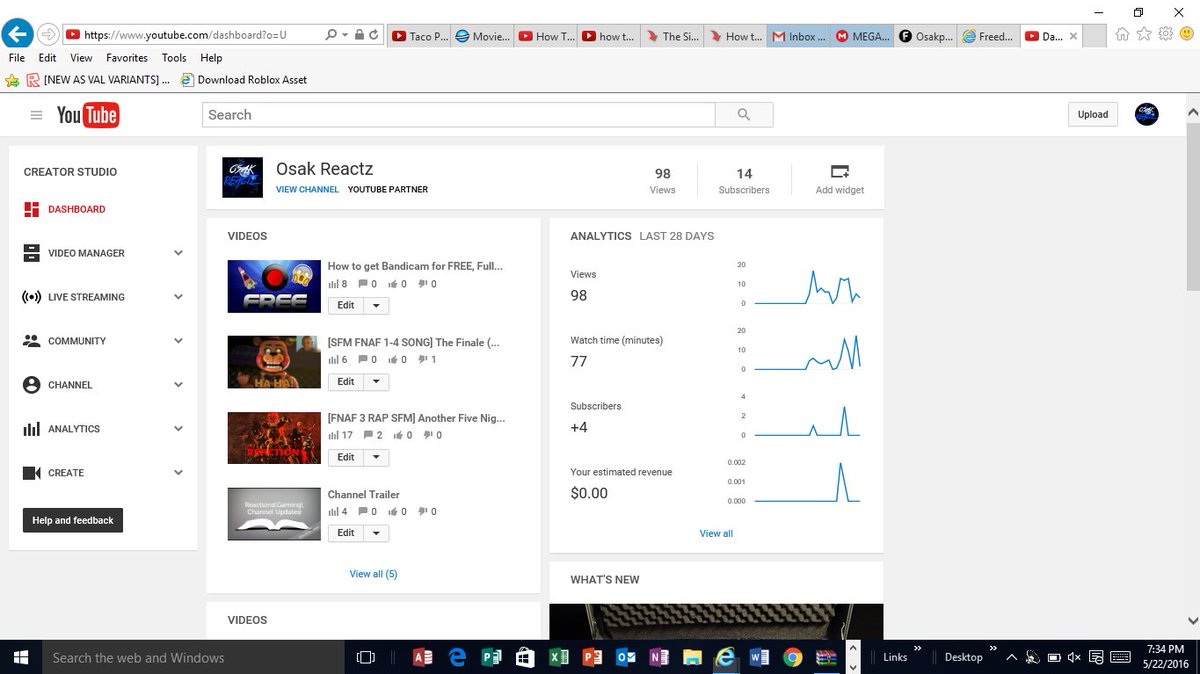Open the YouTube hamburger guide menu
Screen dimensions: 1200x674
coord(36,115)
